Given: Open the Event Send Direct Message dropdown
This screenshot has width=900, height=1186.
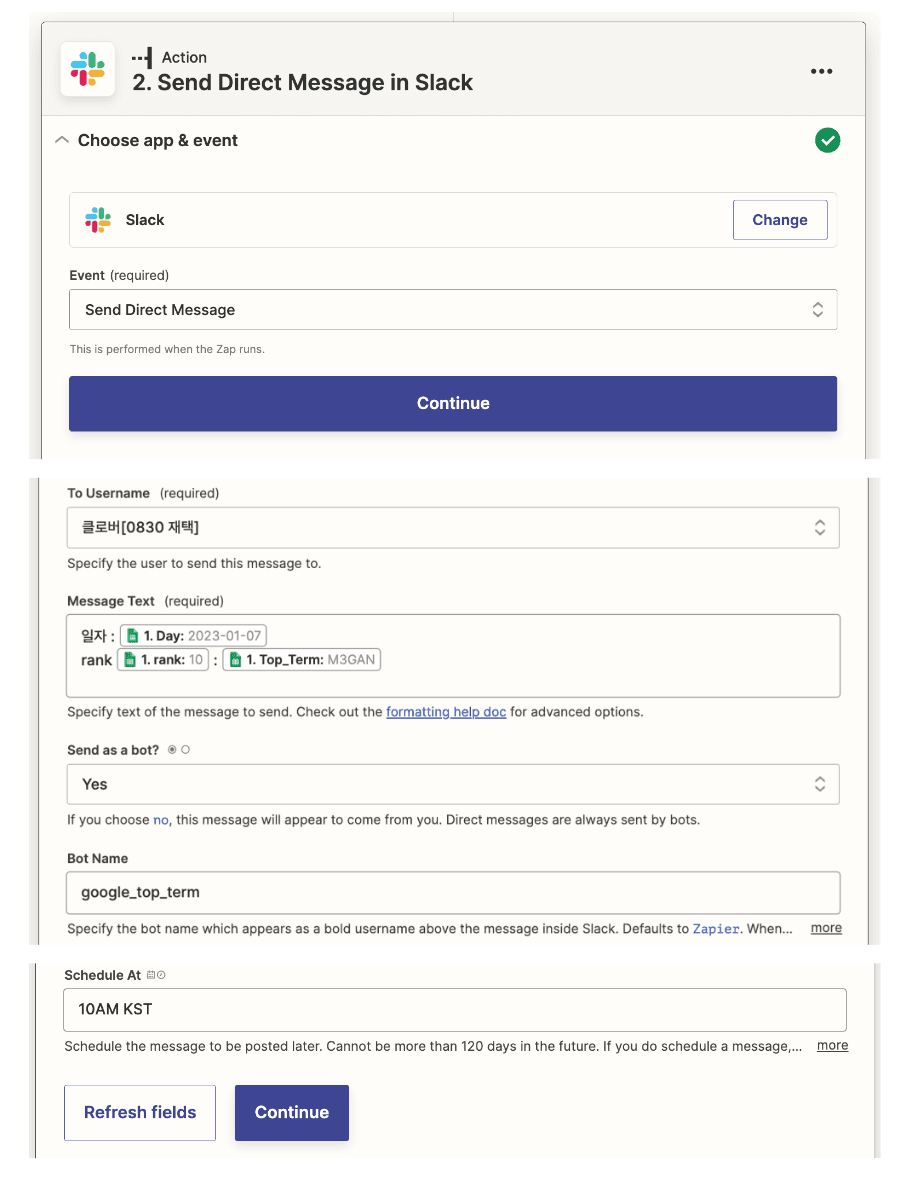Looking at the screenshot, I should click(x=453, y=309).
